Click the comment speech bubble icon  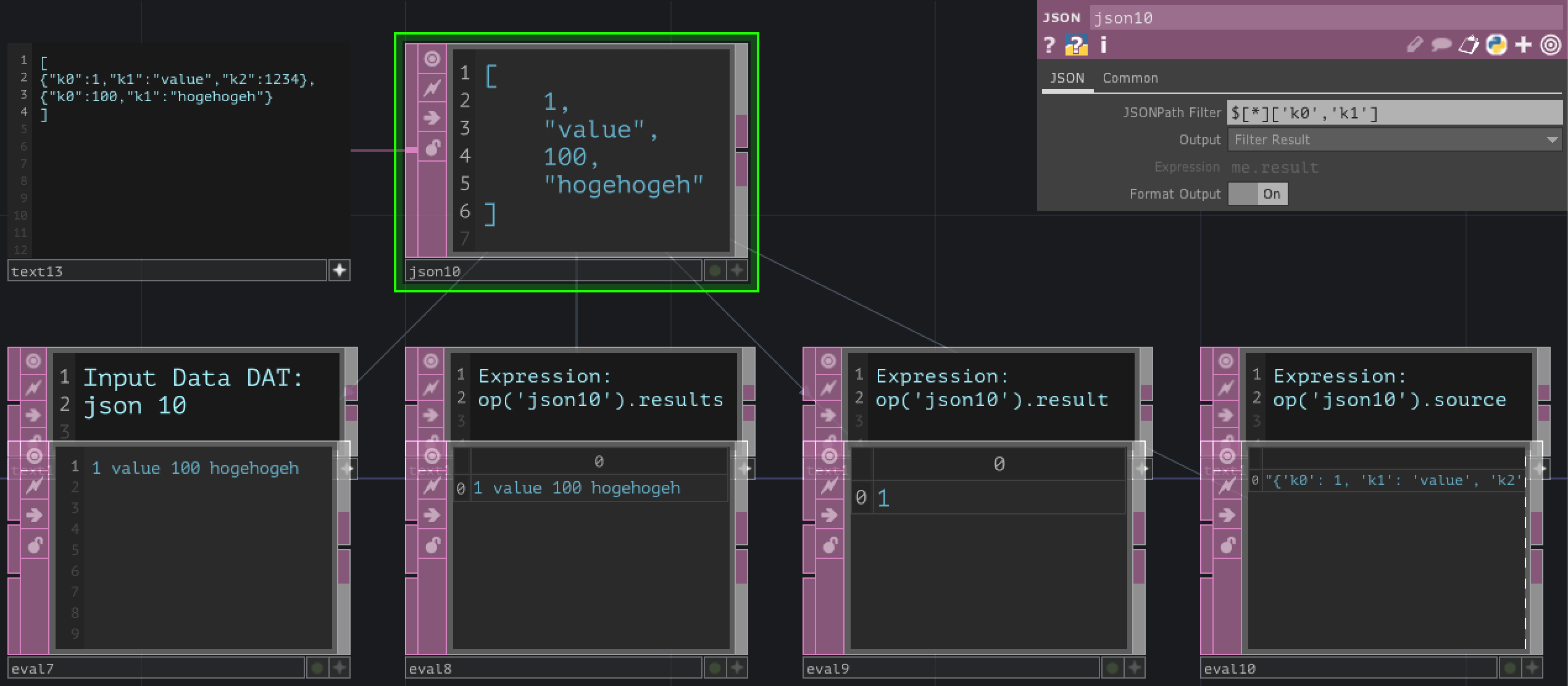tap(1441, 45)
